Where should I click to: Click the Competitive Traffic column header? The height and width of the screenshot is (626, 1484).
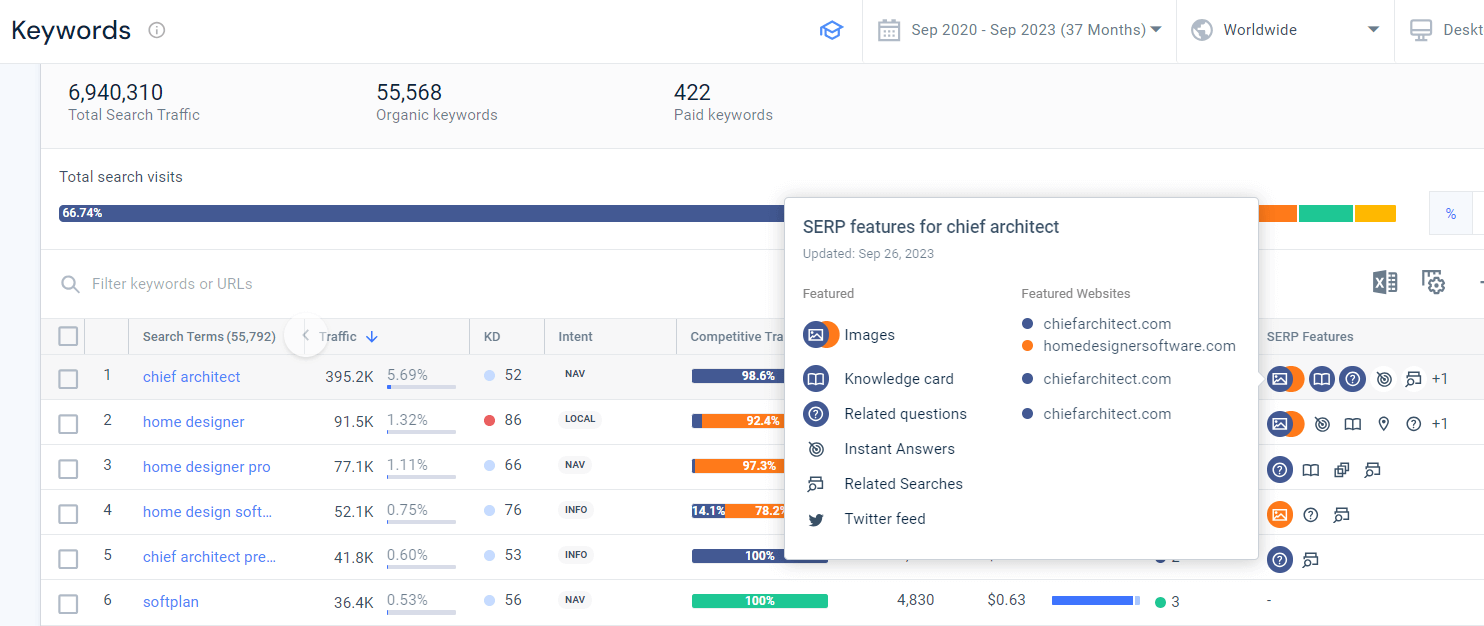tap(737, 337)
